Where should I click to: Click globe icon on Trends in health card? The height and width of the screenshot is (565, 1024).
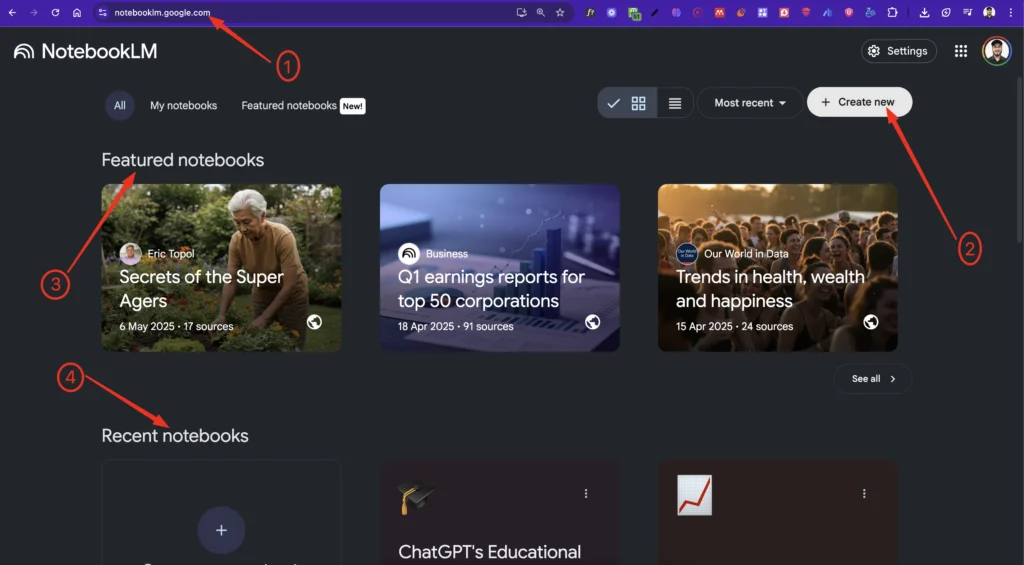871,322
